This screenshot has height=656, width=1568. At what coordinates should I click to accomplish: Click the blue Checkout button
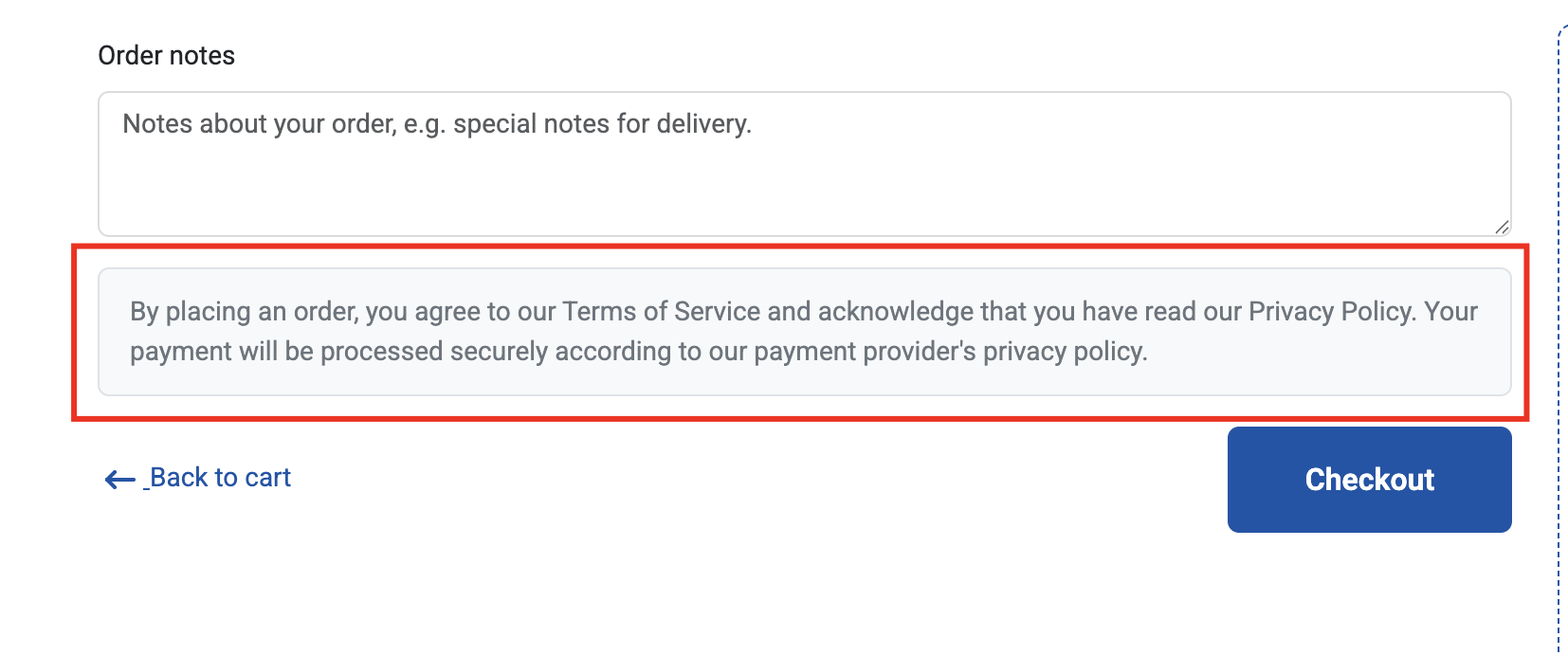[1369, 480]
